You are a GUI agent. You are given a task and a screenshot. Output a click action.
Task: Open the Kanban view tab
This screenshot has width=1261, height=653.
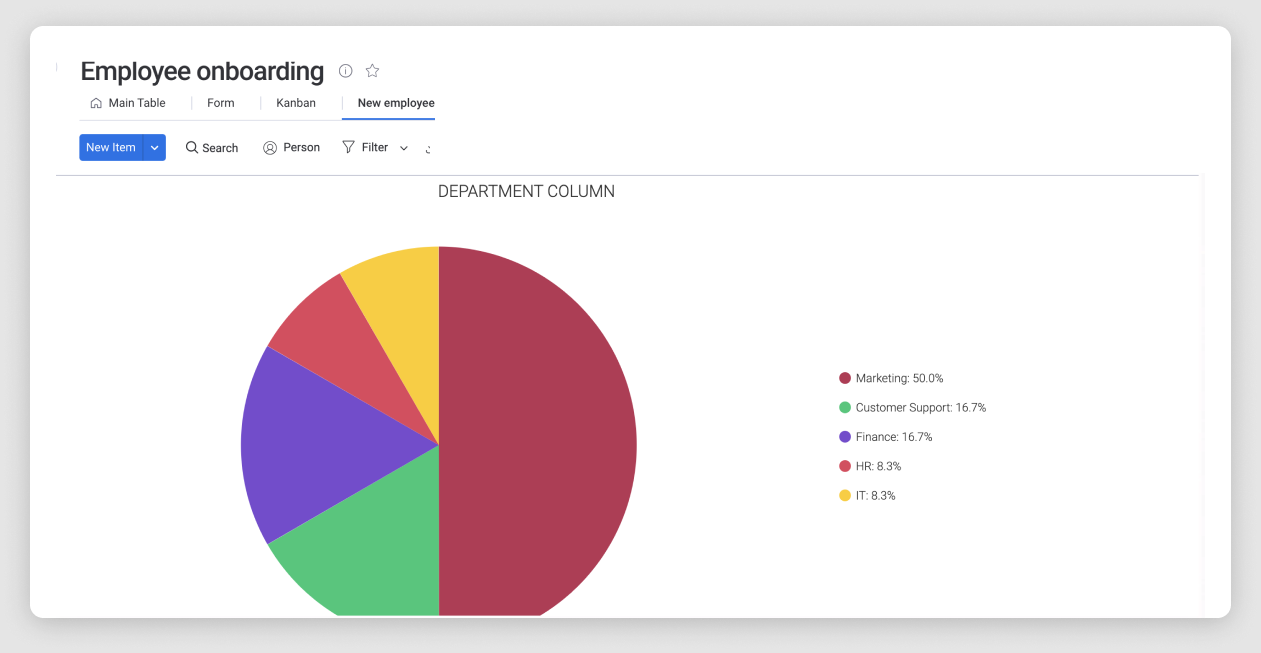(296, 103)
